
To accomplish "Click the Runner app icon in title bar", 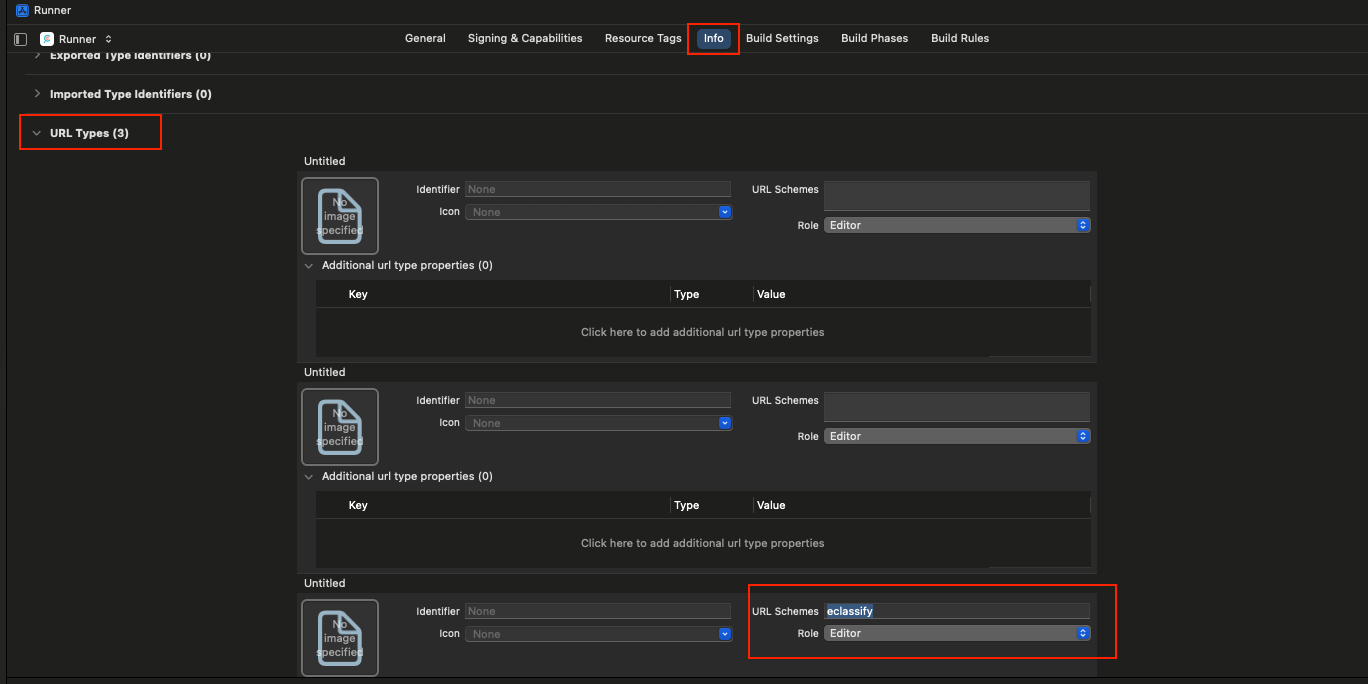I will [22, 10].
